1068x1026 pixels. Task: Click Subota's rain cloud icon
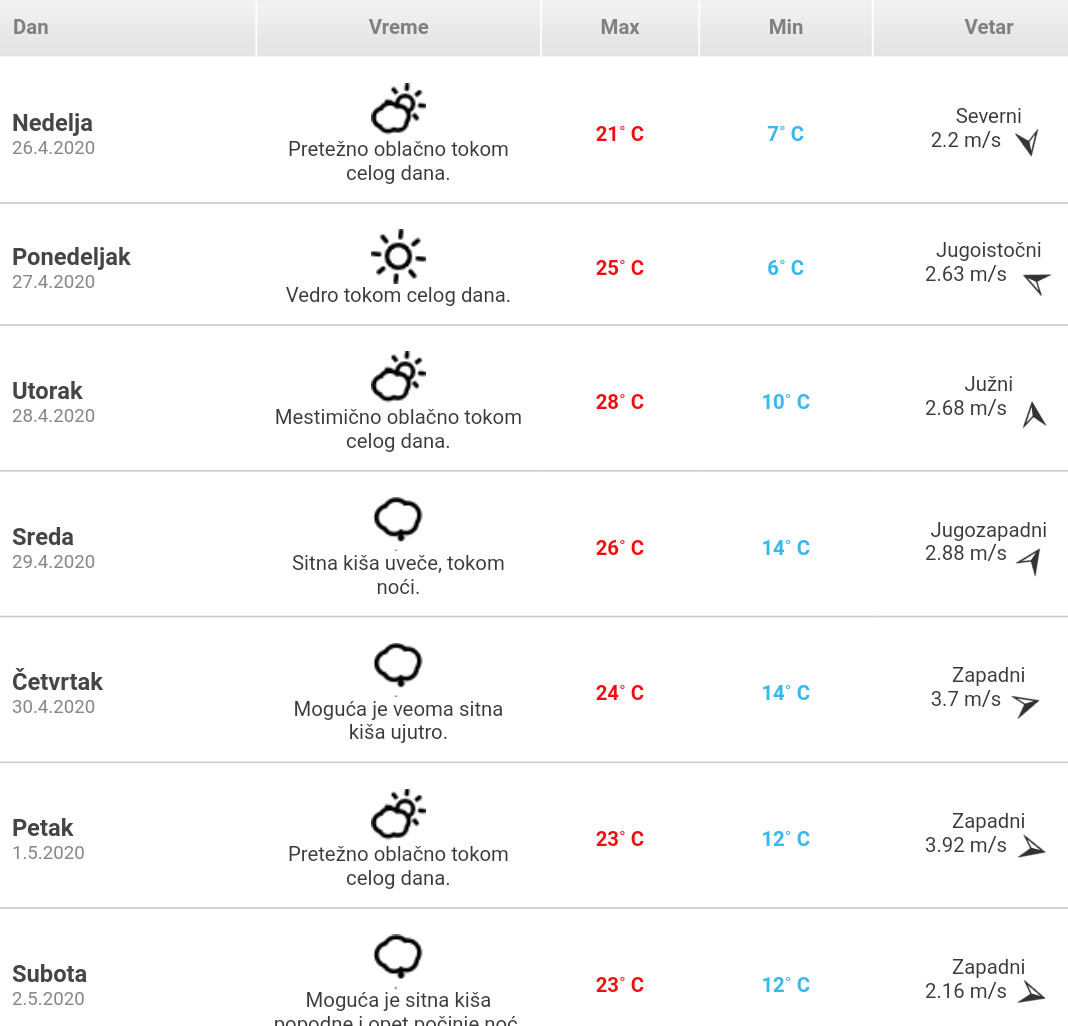pos(398,958)
